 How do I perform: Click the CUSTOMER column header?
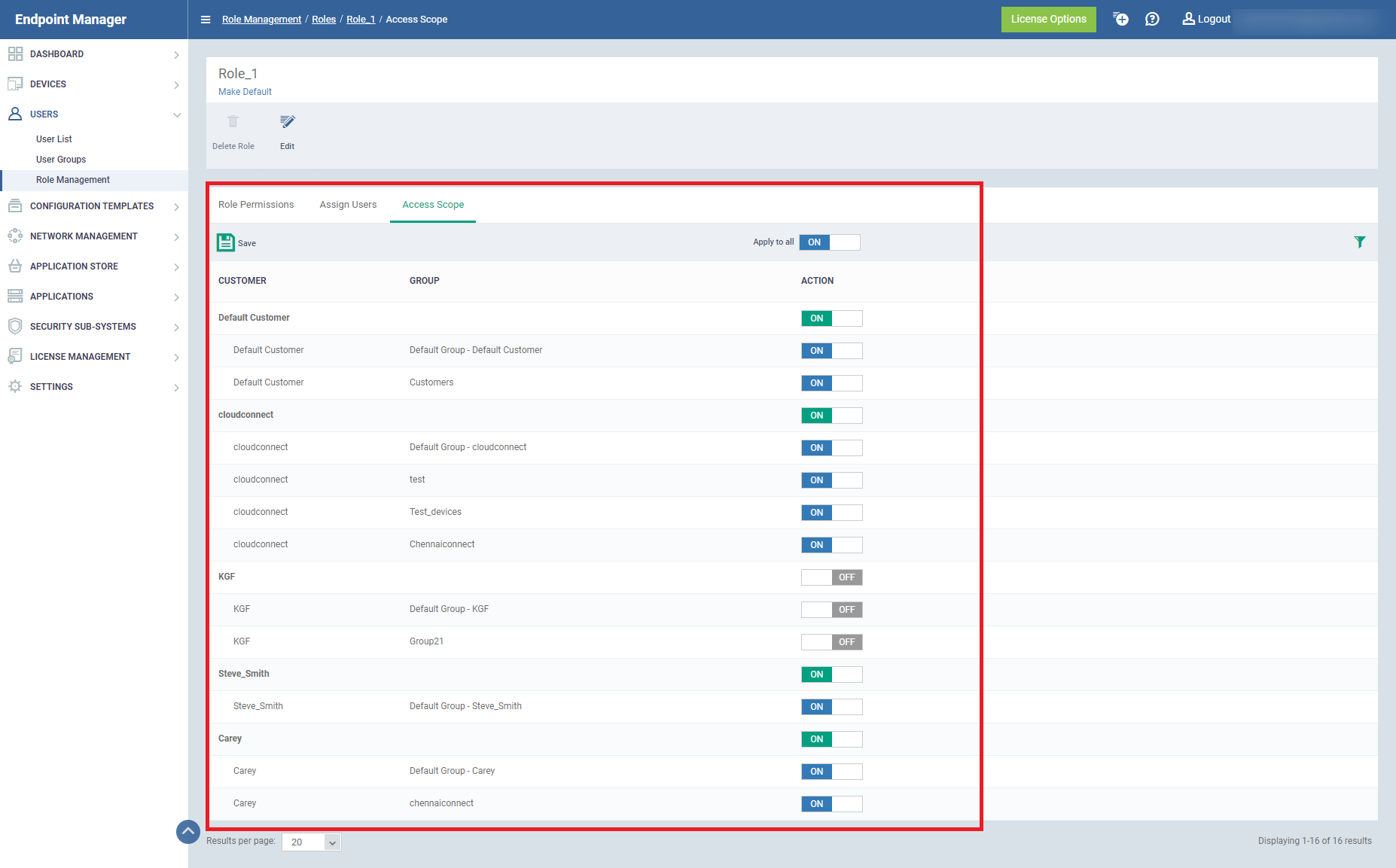point(242,281)
